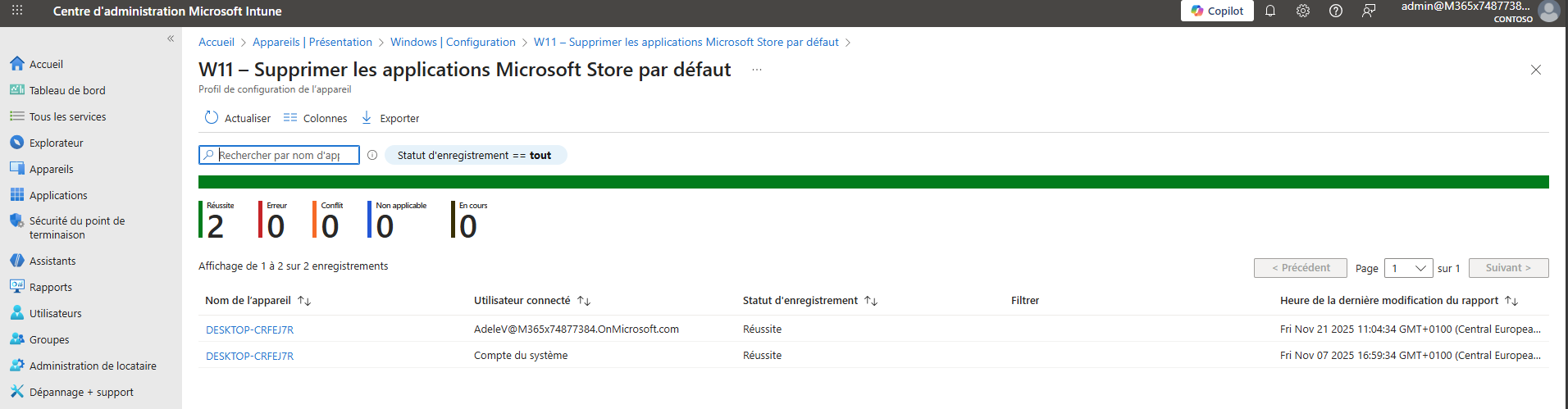Click Exporter
This screenshot has height=409, width=1568.
tap(390, 118)
